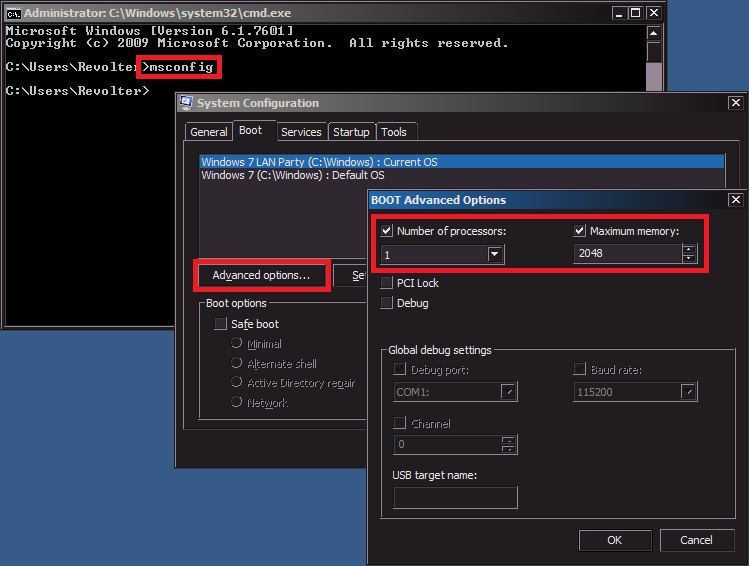The image size is (749, 566).
Task: Increase the Maximum memory value with up arrow
Action: 689,248
